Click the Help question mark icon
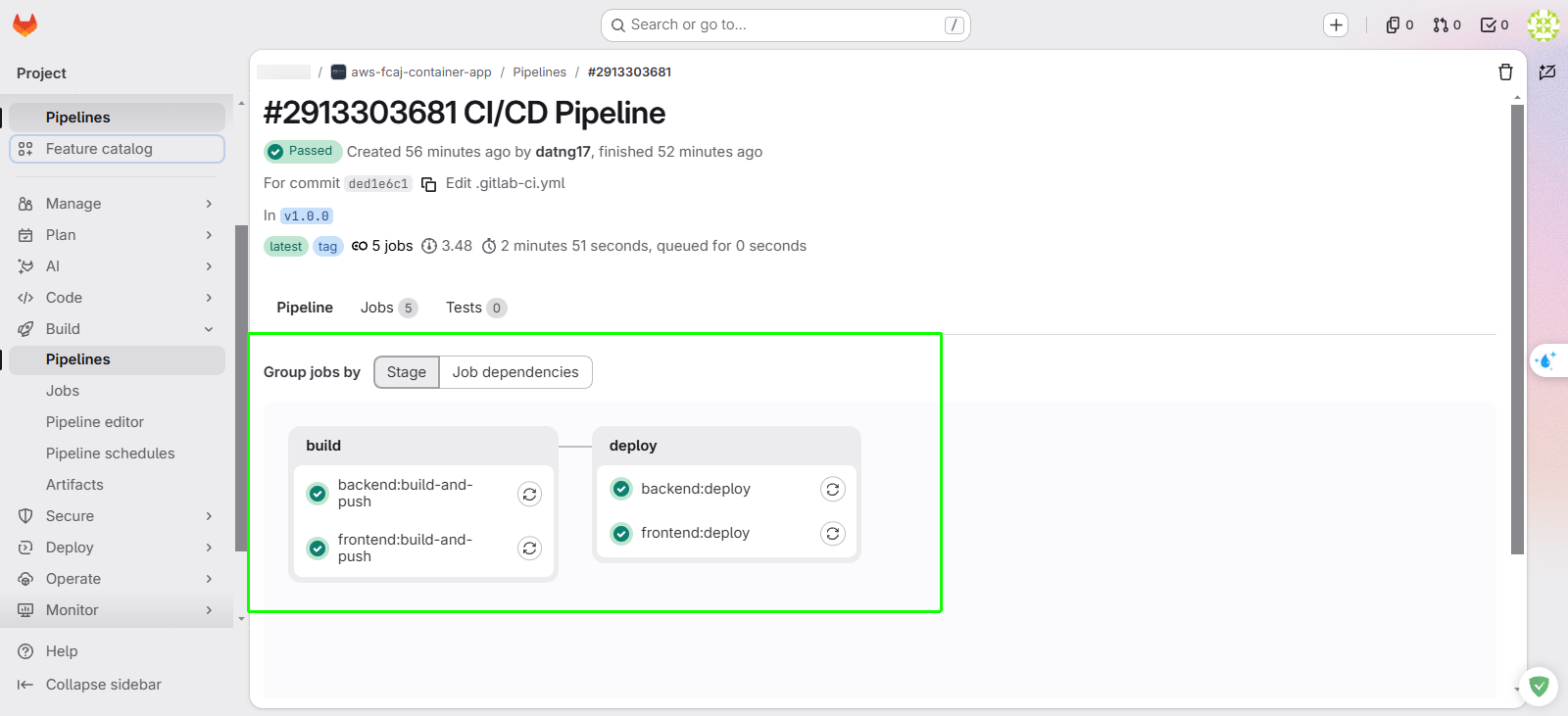 (25, 651)
